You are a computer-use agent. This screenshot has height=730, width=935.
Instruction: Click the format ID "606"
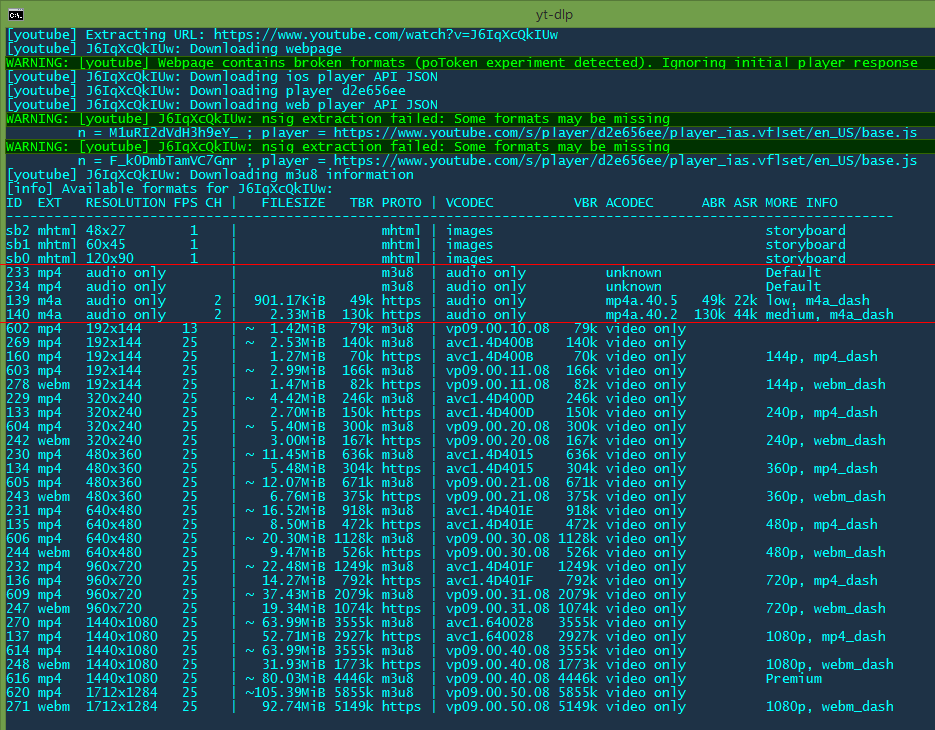[x=18, y=539]
